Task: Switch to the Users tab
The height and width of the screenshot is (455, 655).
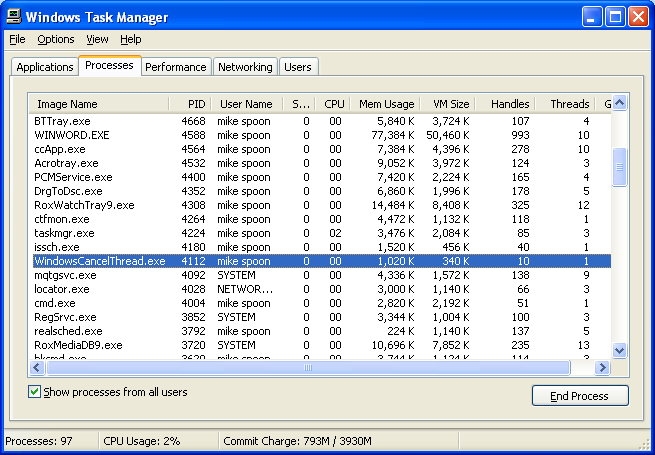Action: (298, 67)
